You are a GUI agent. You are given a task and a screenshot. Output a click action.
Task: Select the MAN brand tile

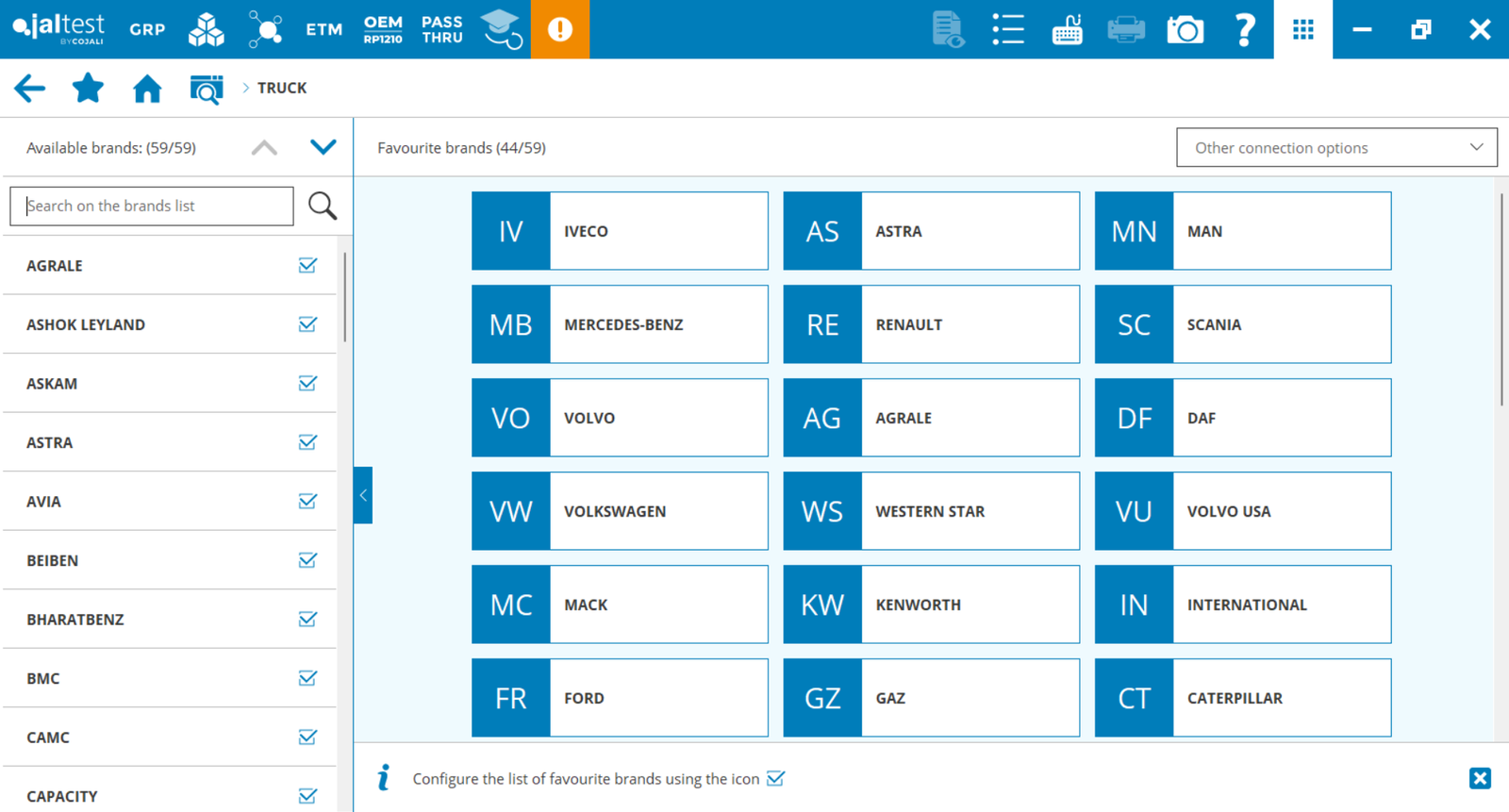(x=1243, y=231)
